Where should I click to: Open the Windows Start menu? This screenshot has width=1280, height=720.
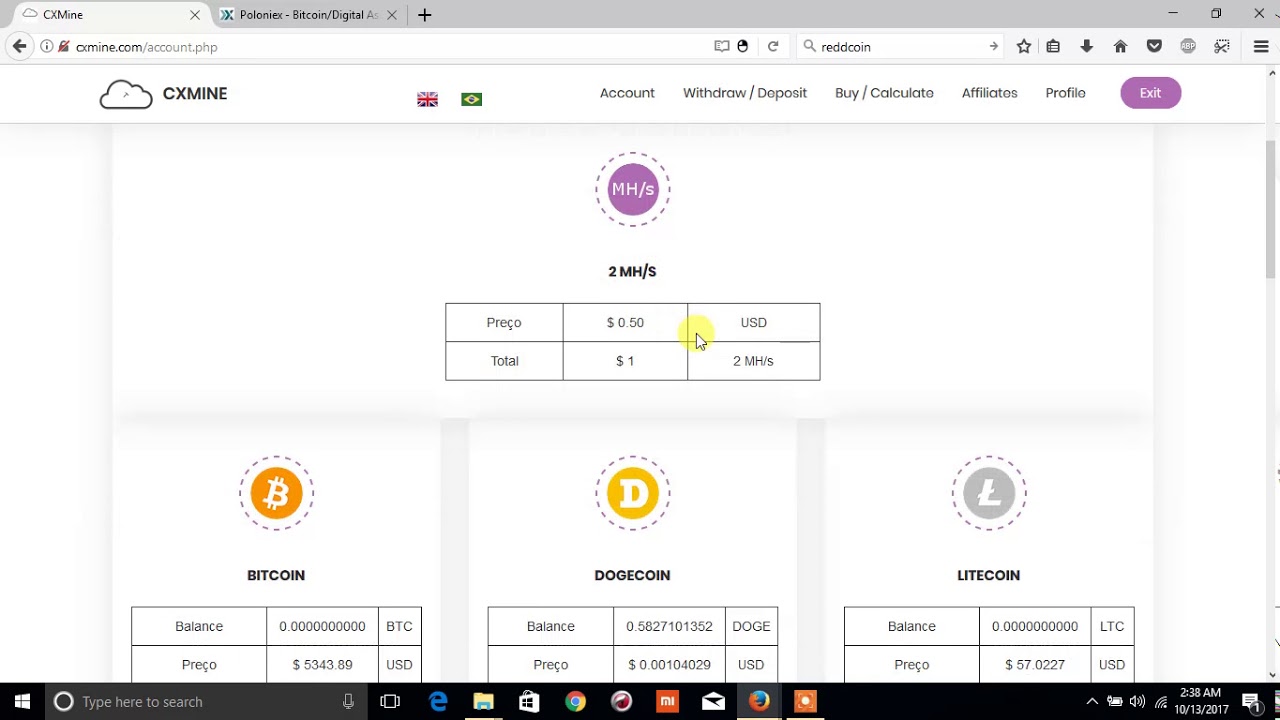(22, 701)
